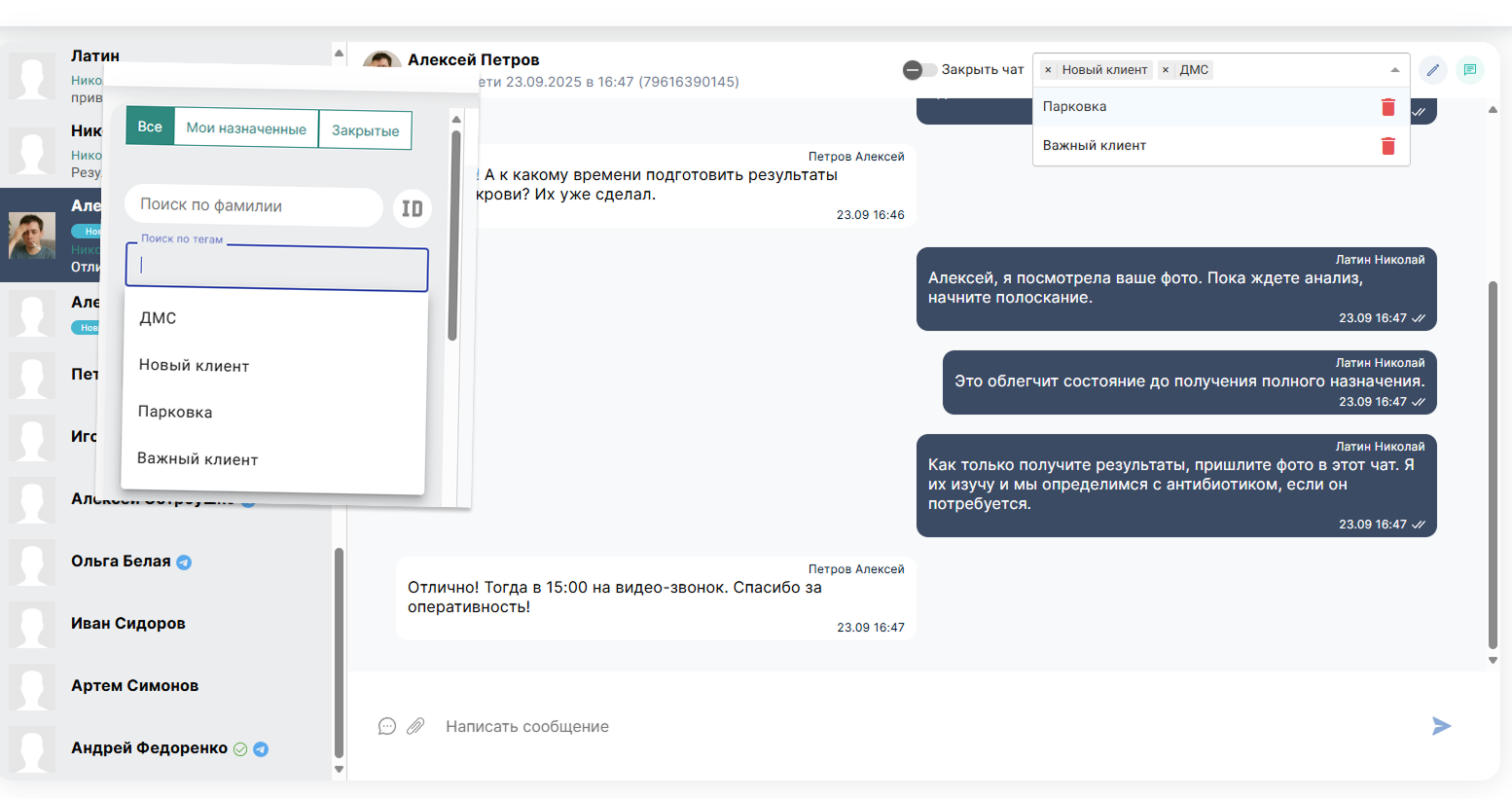This screenshot has height=799, width=1512.
Task: Remove the ДМС tag chip
Action: (1166, 70)
